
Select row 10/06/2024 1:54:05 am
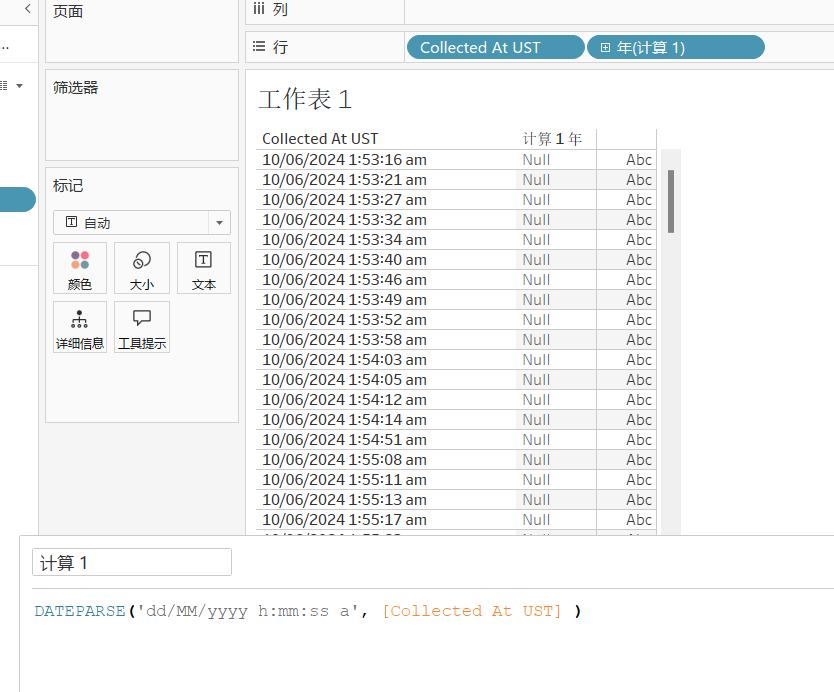(x=345, y=380)
